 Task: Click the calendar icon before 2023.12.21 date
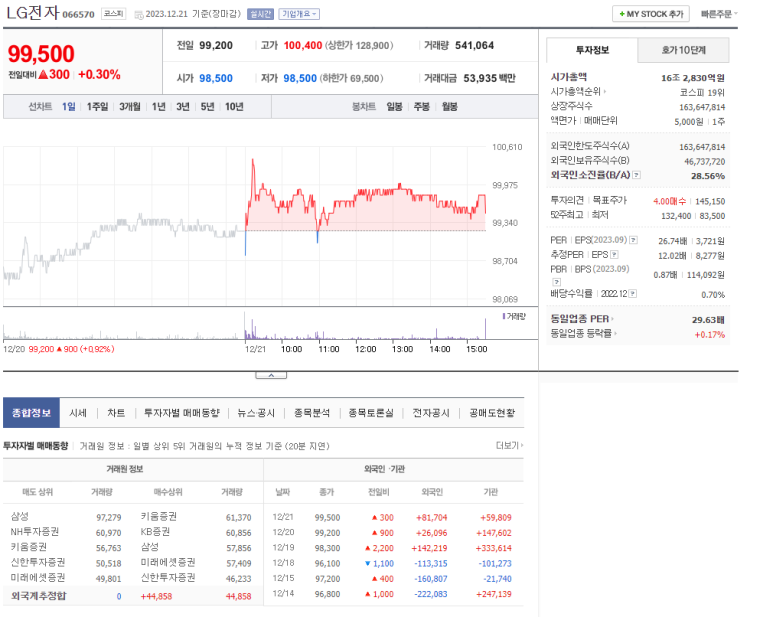139,15
